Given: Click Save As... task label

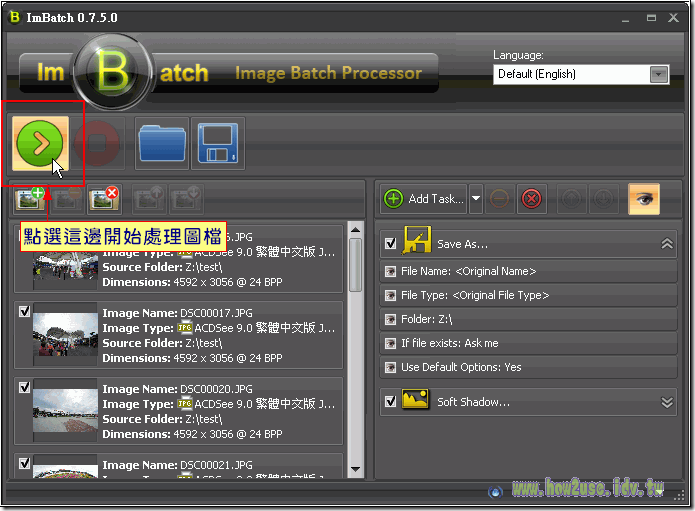Looking at the screenshot, I should 462,244.
